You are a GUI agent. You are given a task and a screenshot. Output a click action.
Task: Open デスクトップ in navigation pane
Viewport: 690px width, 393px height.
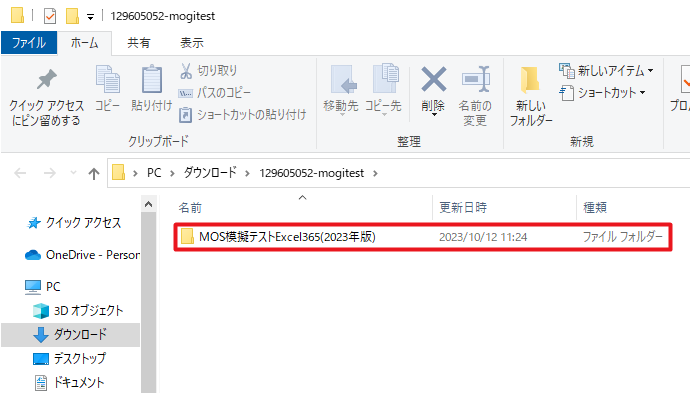pyautogui.click(x=70, y=358)
